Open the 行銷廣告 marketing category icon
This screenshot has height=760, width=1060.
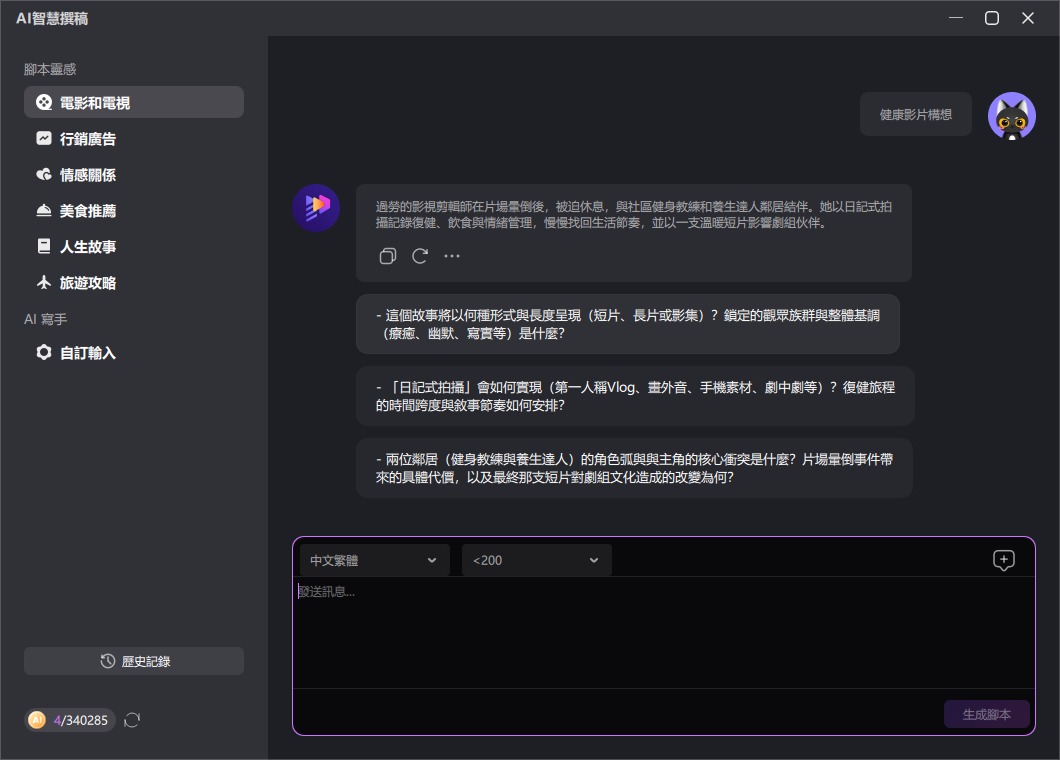pos(42,138)
